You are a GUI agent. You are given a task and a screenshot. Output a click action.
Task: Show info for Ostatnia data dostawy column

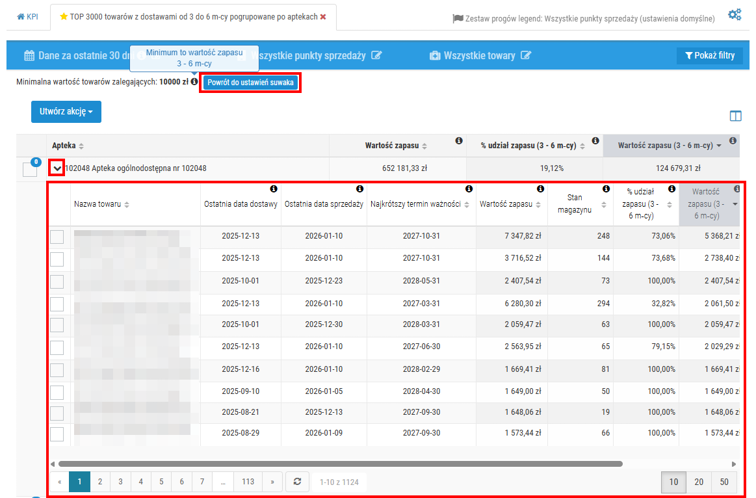pyautogui.click(x=273, y=189)
